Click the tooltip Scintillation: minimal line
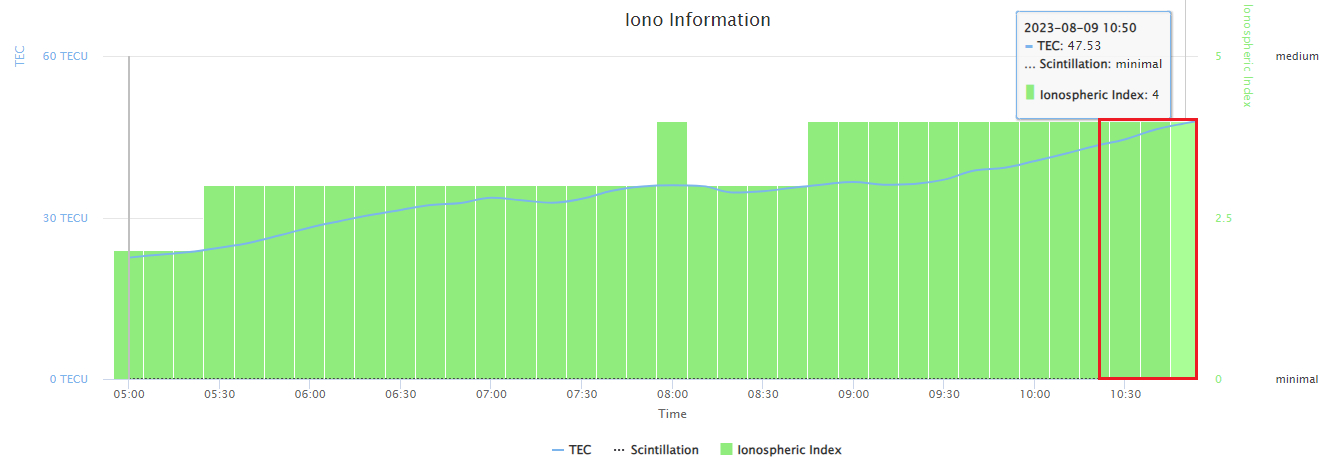 pyautogui.click(x=1094, y=64)
